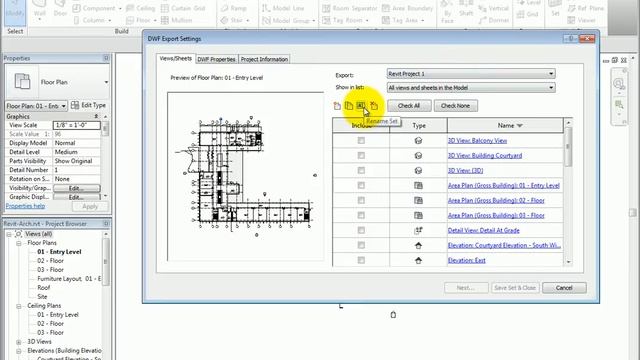
Task: Check Include for Elevation: East
Action: [x=361, y=260]
